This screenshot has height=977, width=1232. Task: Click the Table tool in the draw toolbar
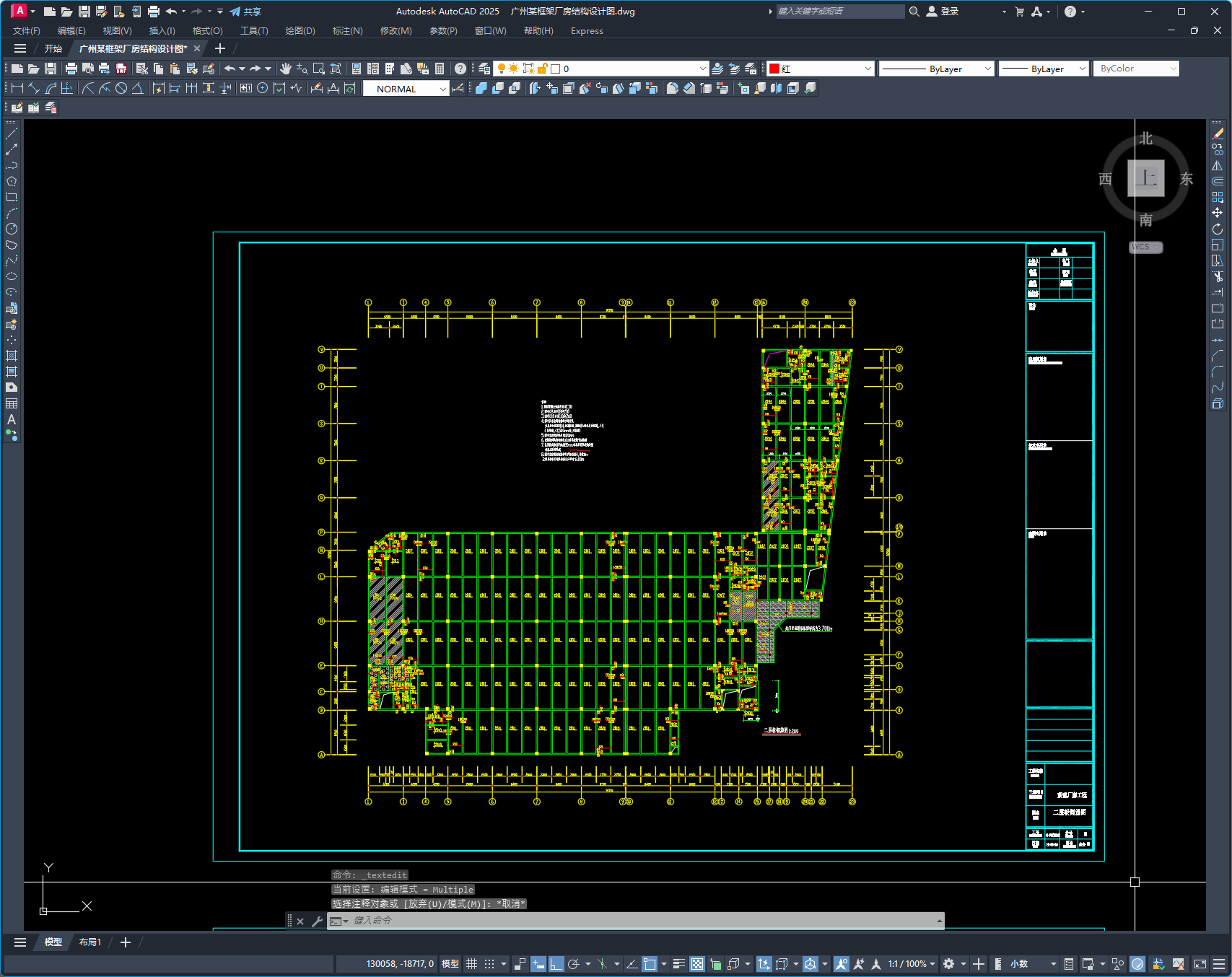[12, 403]
